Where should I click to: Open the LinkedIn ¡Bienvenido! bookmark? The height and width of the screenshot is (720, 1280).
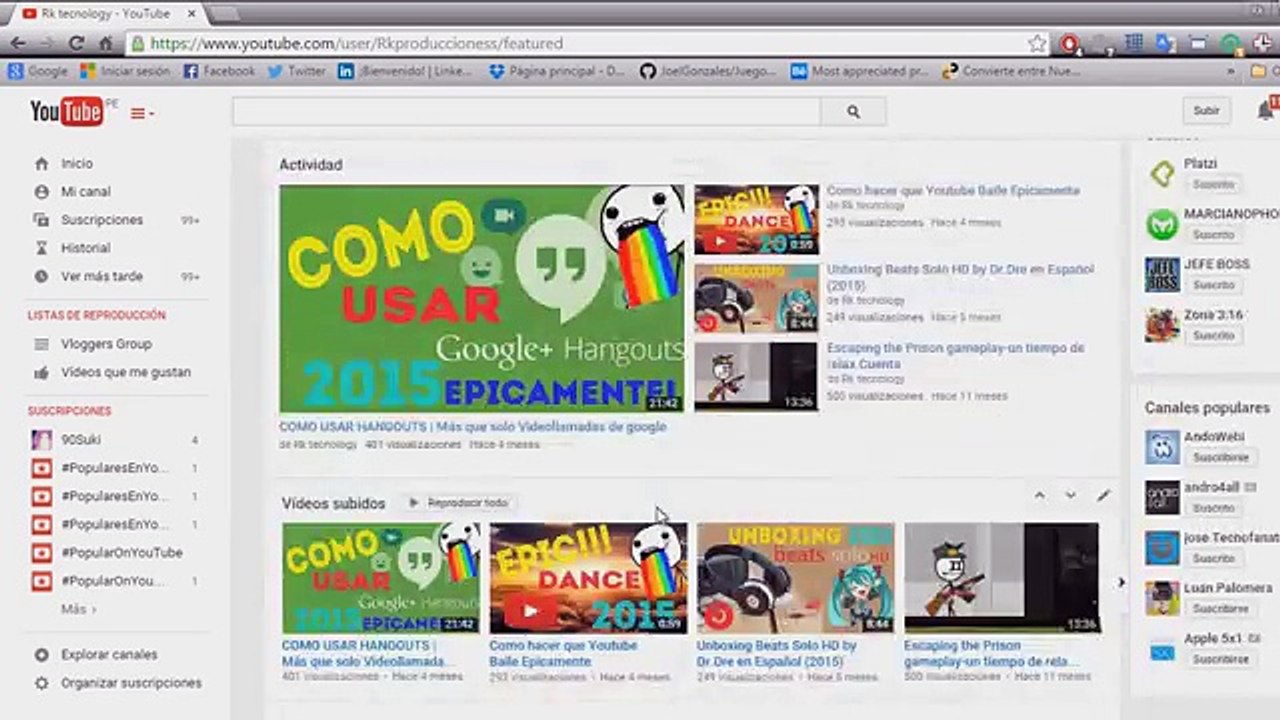pos(405,71)
